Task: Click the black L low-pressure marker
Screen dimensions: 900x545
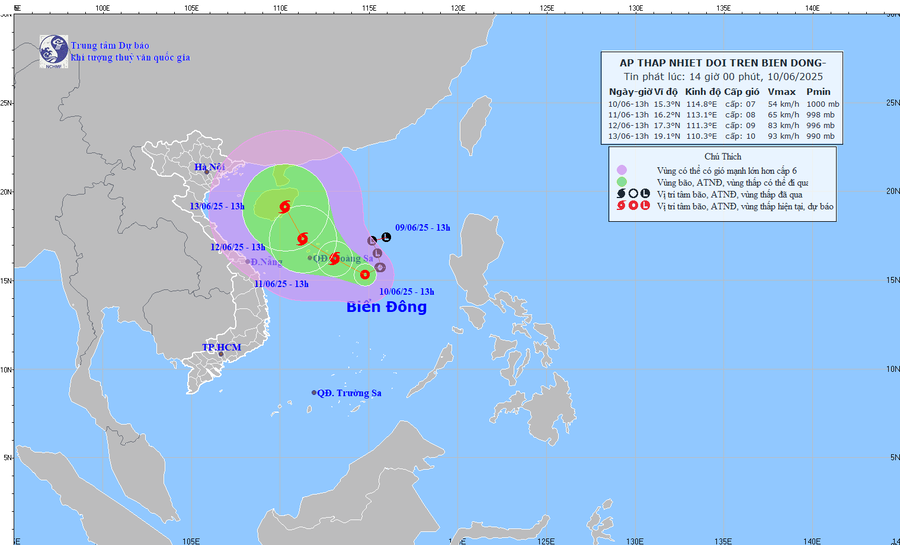Action: tap(386, 237)
